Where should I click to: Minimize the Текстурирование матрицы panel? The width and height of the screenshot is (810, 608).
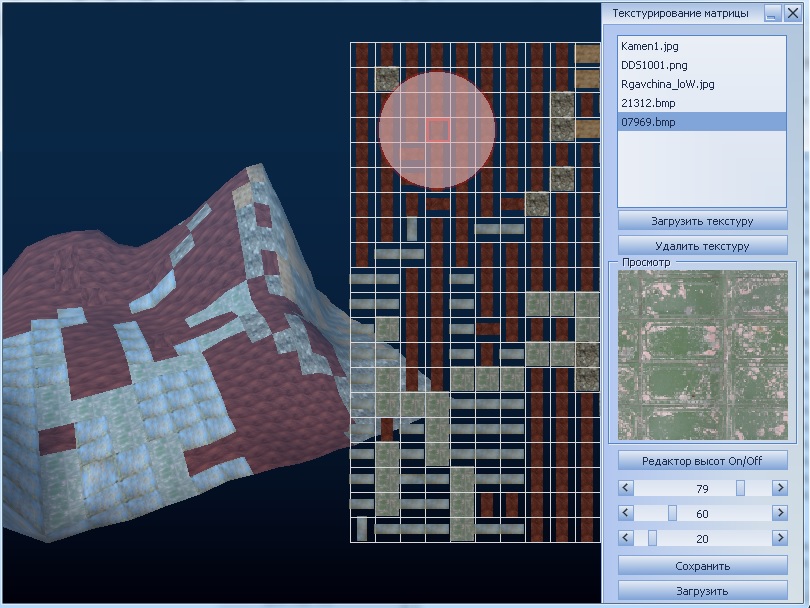pos(771,13)
